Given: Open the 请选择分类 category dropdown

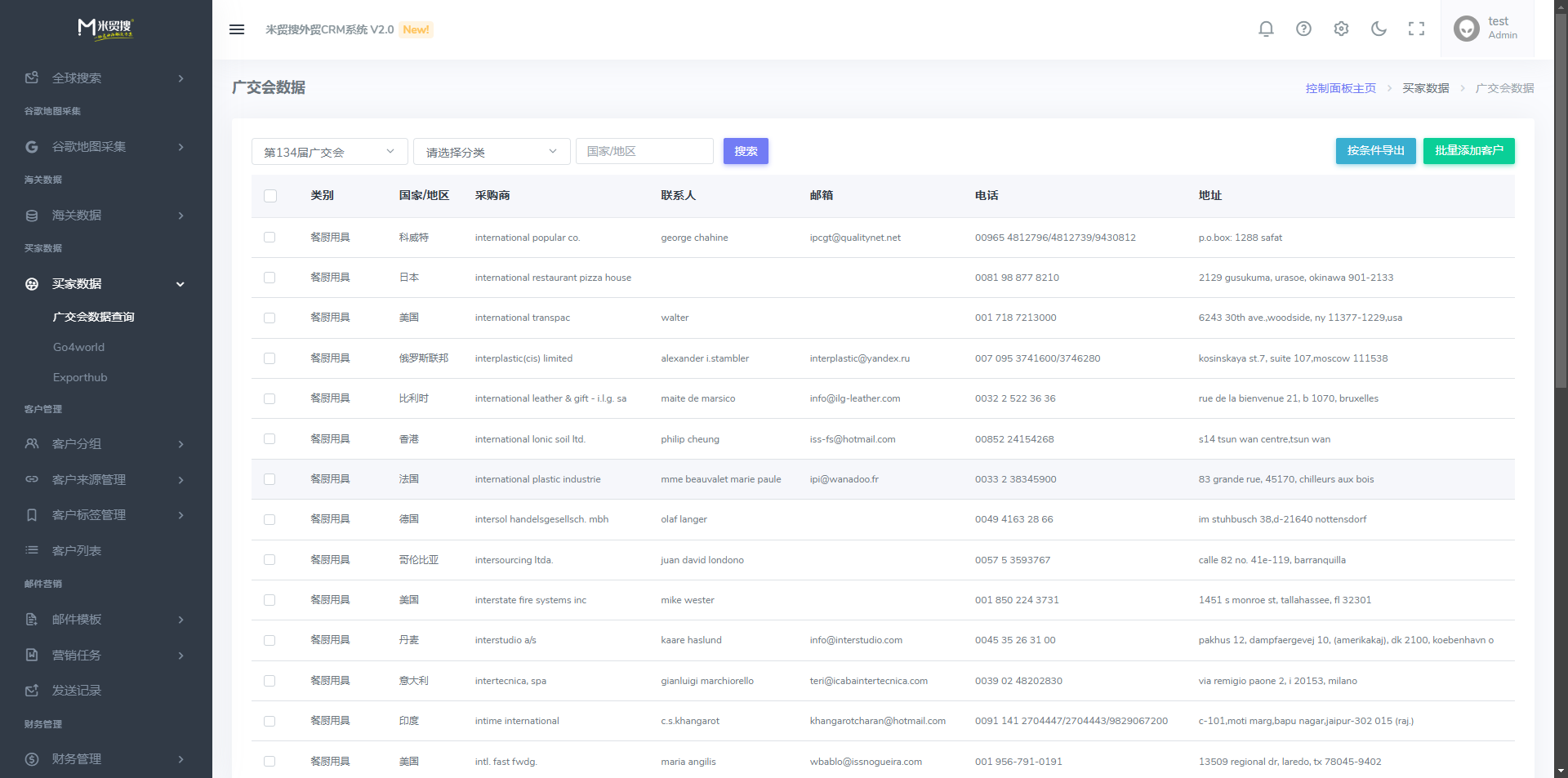Looking at the screenshot, I should click(492, 152).
